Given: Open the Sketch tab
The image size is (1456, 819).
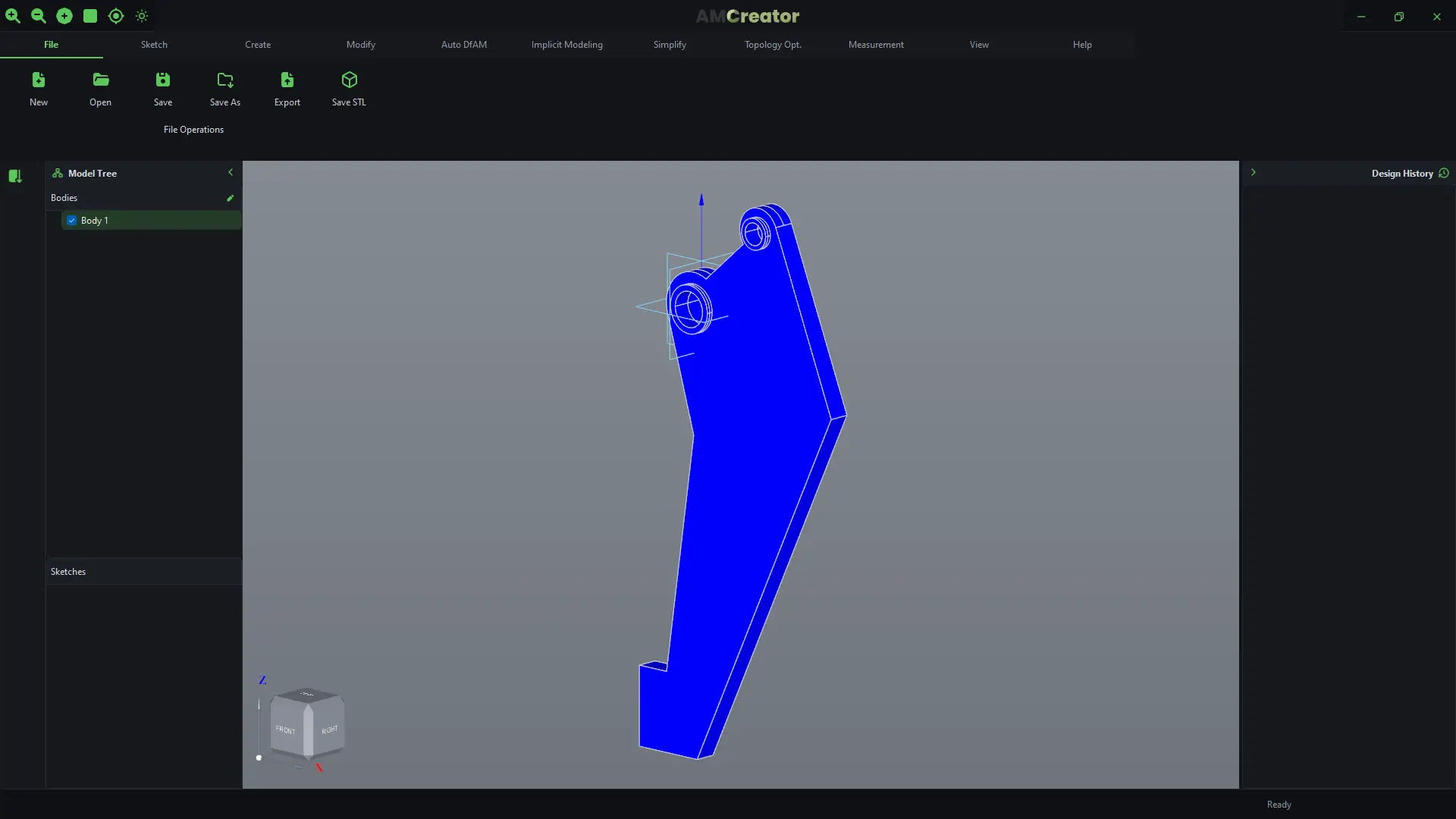Looking at the screenshot, I should click(x=154, y=45).
